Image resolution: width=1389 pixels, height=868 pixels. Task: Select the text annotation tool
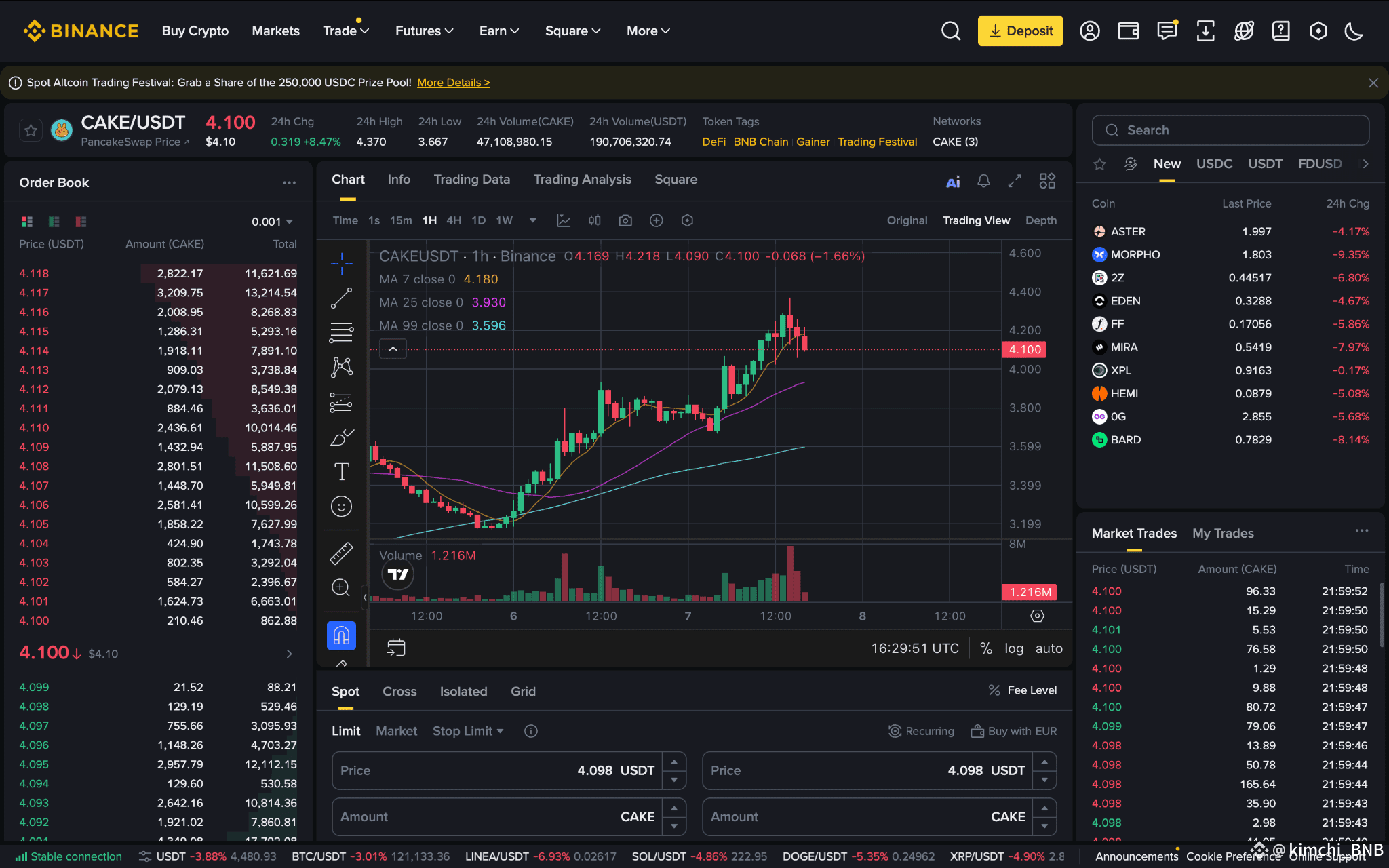(341, 472)
